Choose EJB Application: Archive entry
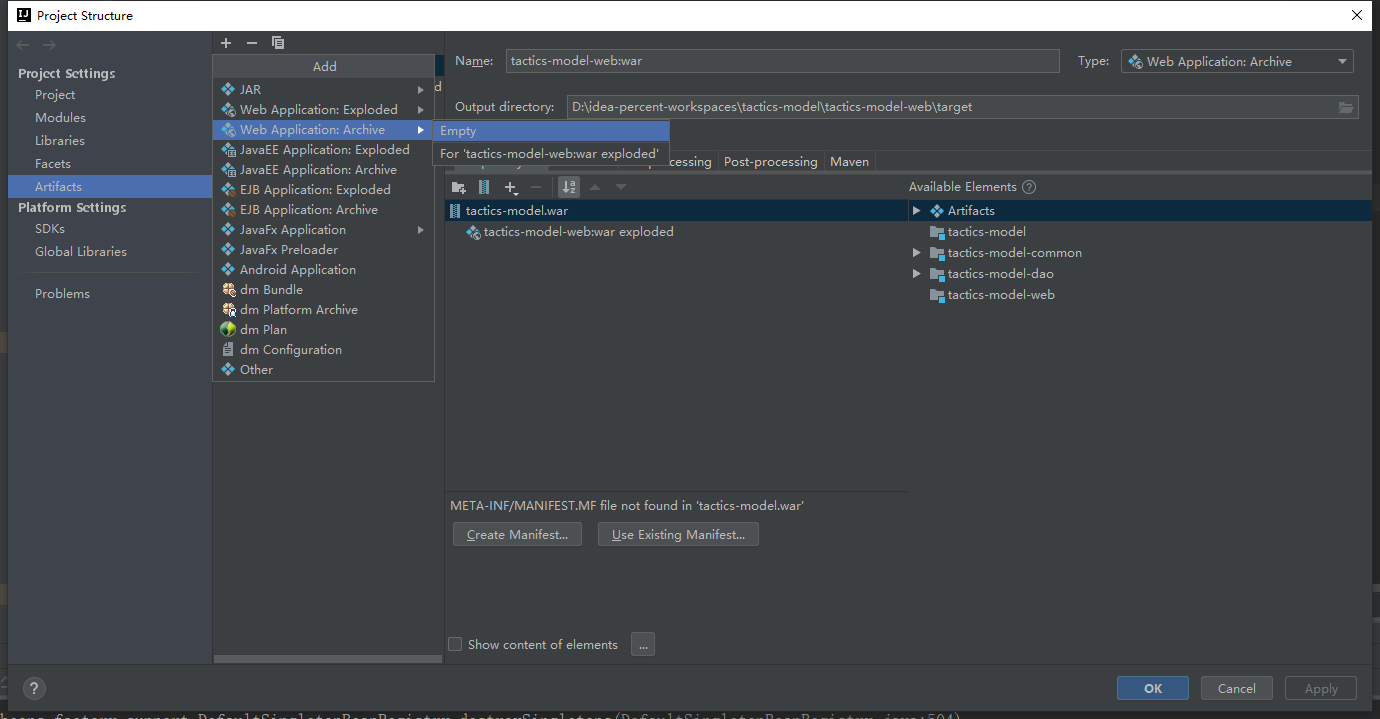Viewport: 1380px width, 719px height. tap(324, 209)
